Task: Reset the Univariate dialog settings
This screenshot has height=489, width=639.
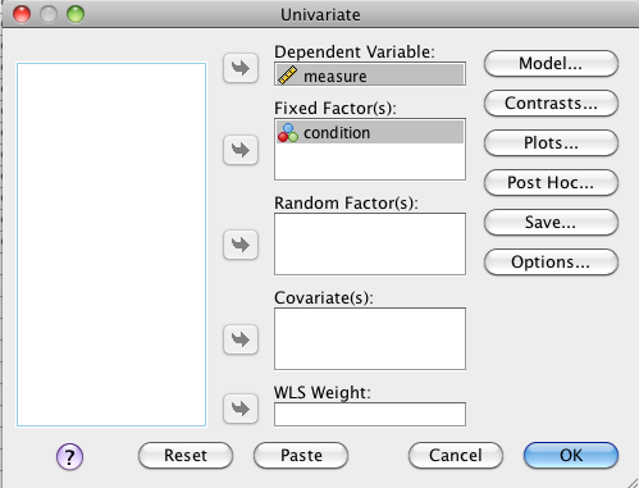Action: point(185,455)
